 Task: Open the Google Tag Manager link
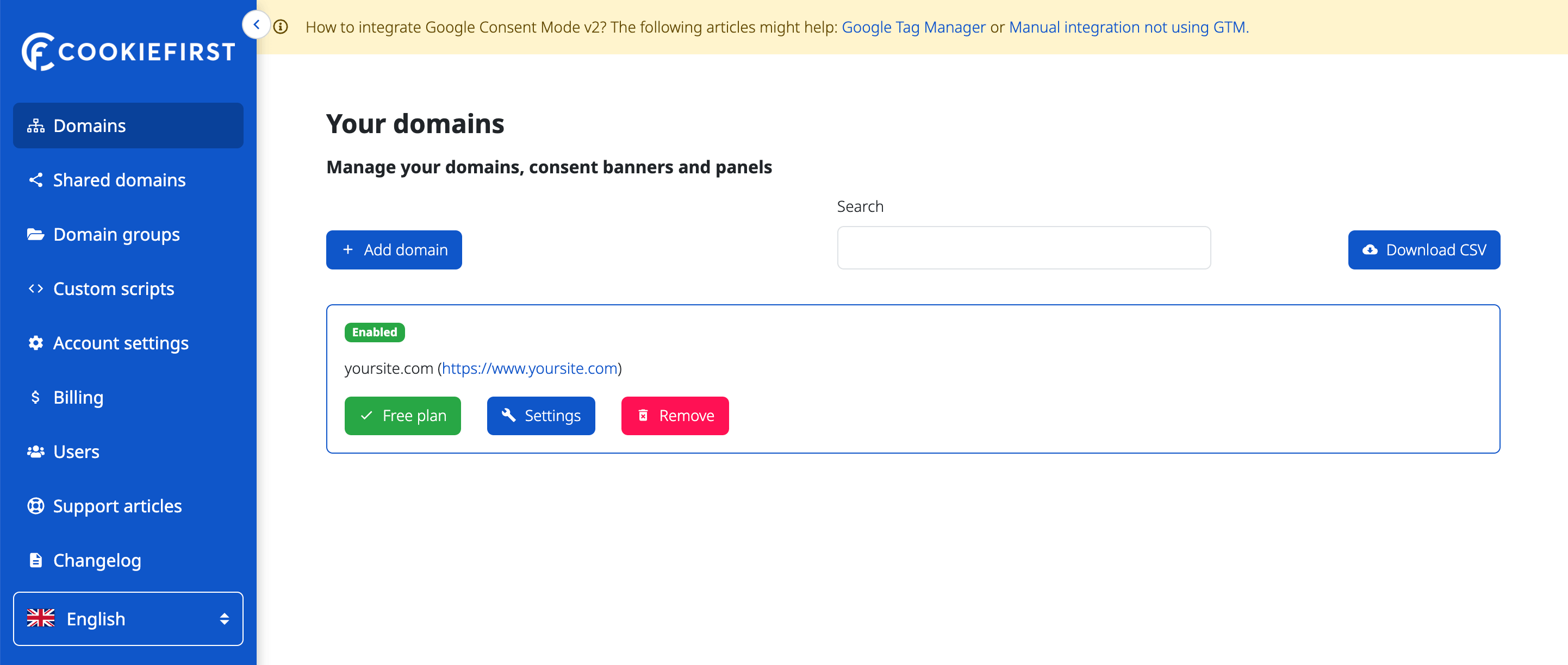pyautogui.click(x=913, y=27)
